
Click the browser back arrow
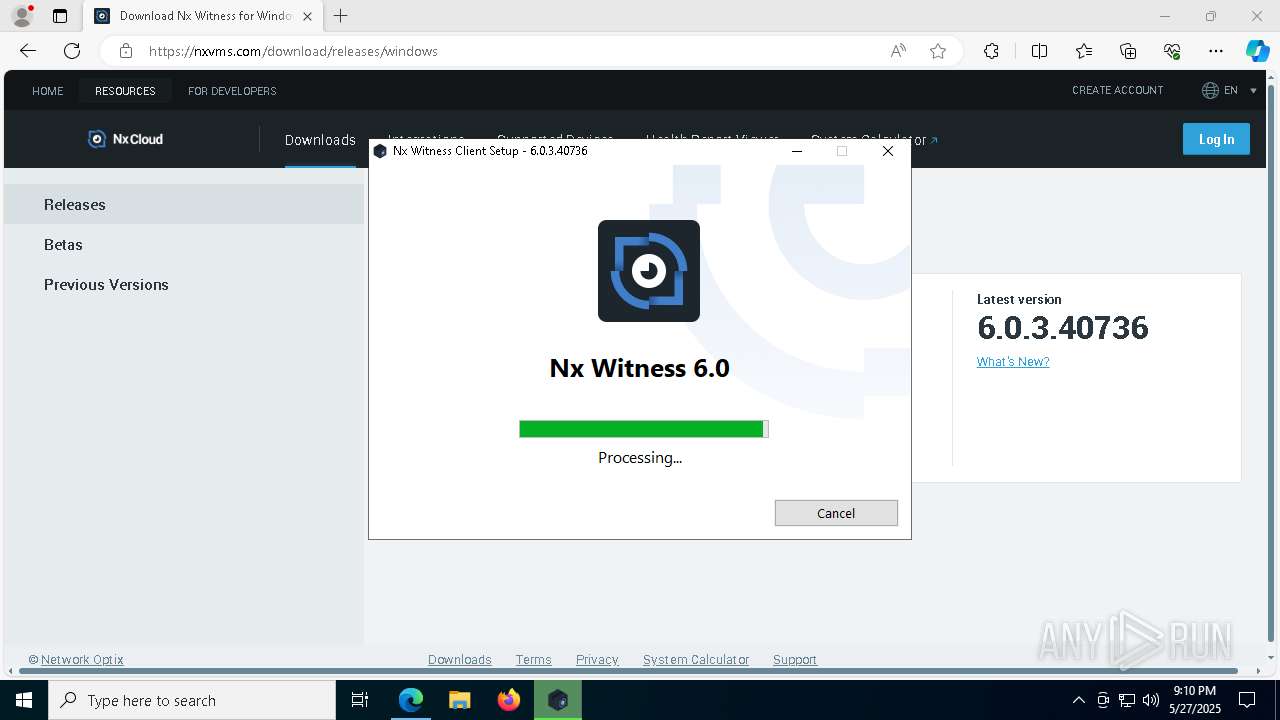[28, 51]
